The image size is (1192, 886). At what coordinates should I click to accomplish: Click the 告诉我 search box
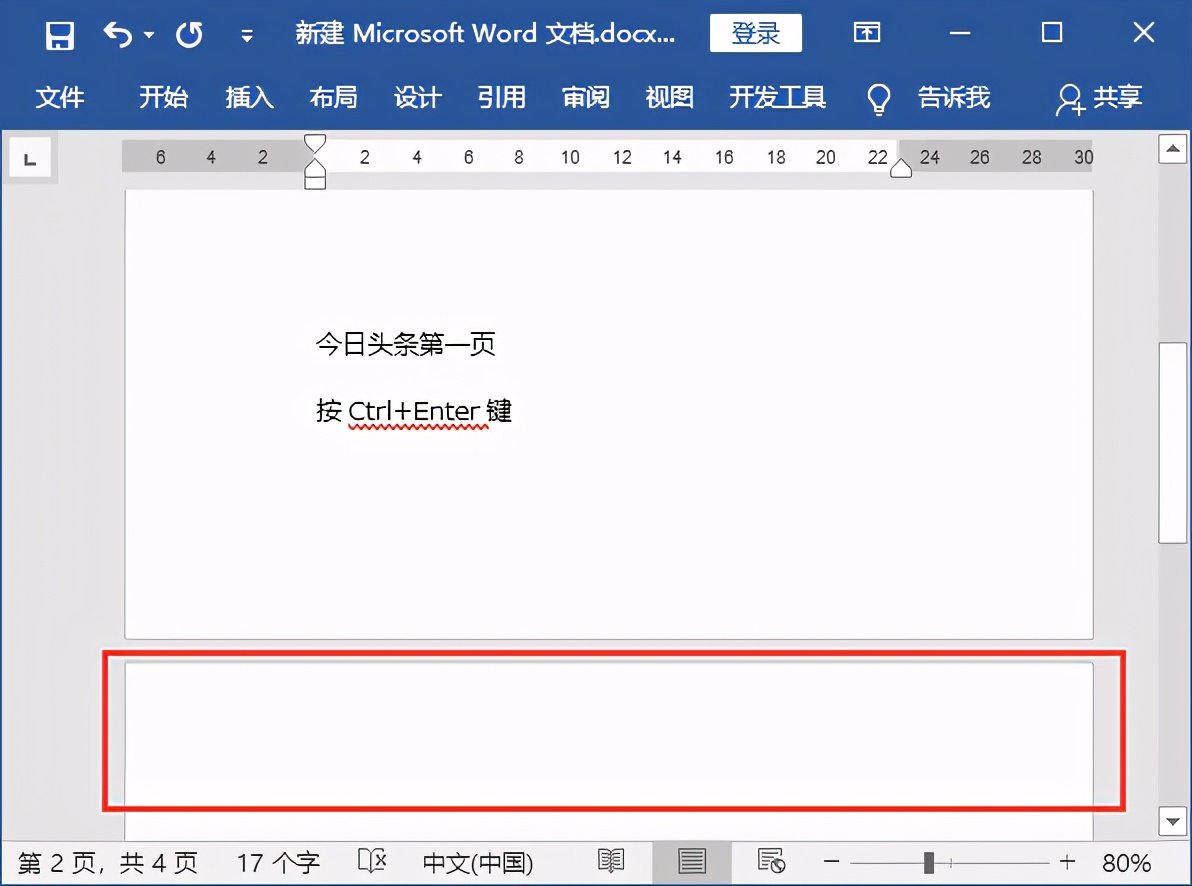pyautogui.click(x=954, y=97)
